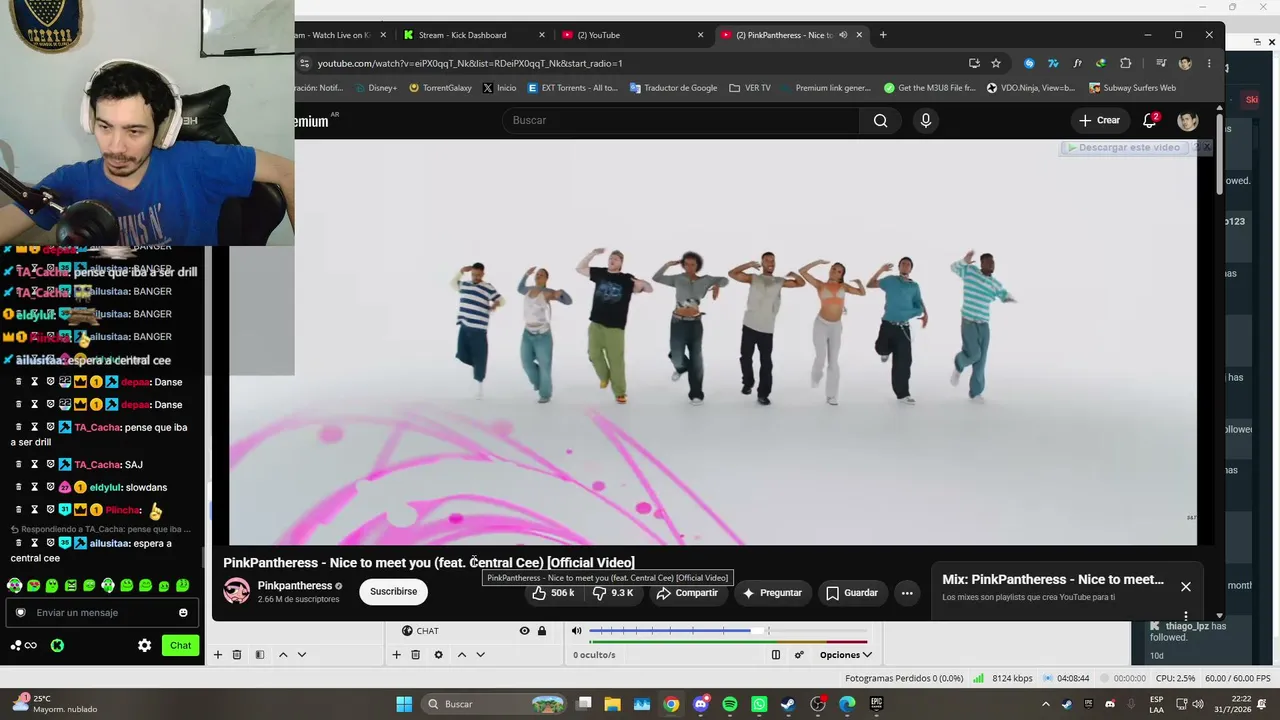Save the video with Guardar
This screenshot has width=1280, height=720.
(851, 593)
